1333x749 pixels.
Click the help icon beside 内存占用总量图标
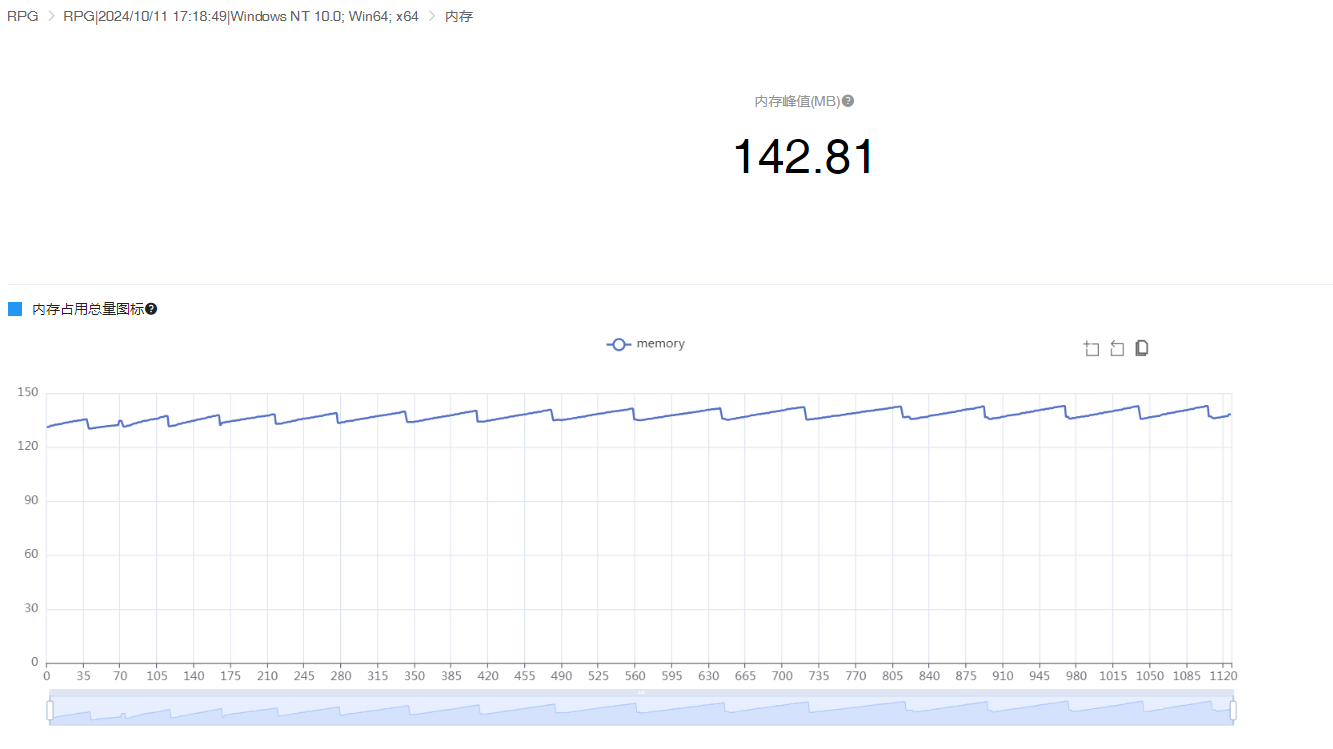pyautogui.click(x=151, y=310)
